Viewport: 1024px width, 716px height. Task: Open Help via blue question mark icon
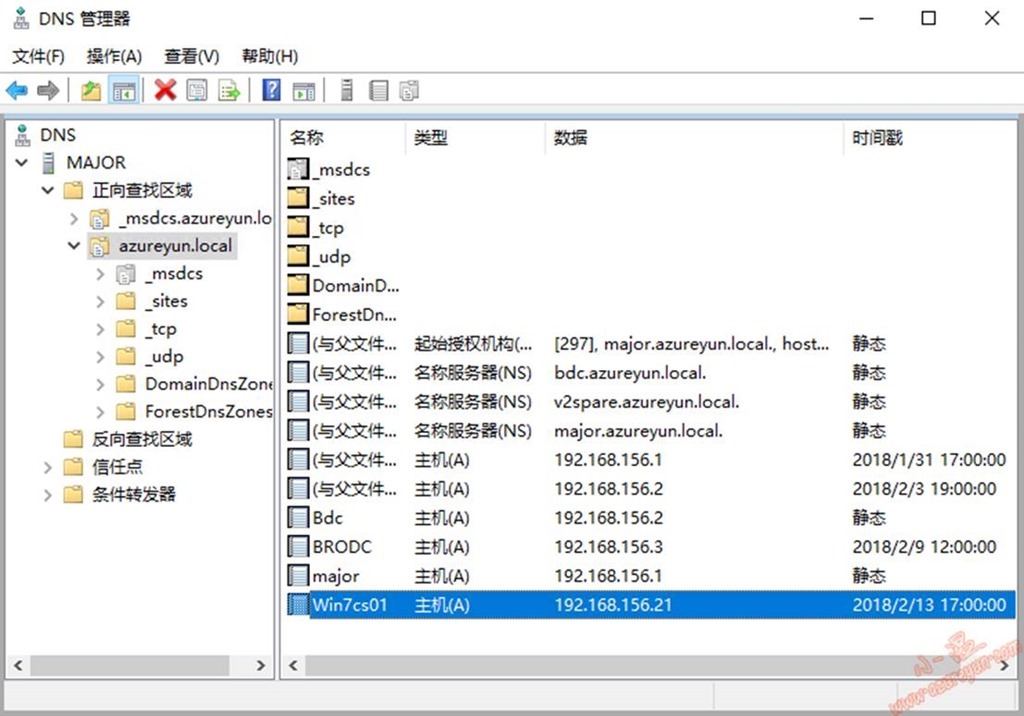tap(271, 90)
